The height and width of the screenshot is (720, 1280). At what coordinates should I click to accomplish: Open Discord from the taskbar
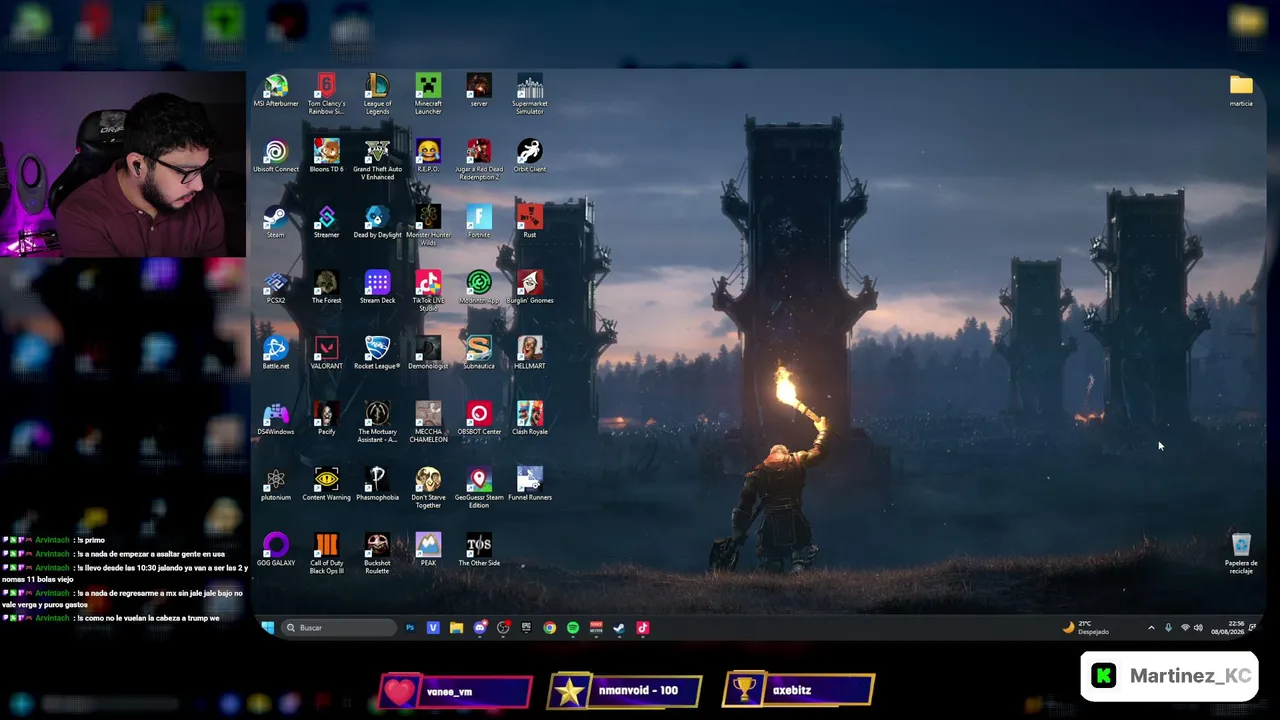point(480,628)
